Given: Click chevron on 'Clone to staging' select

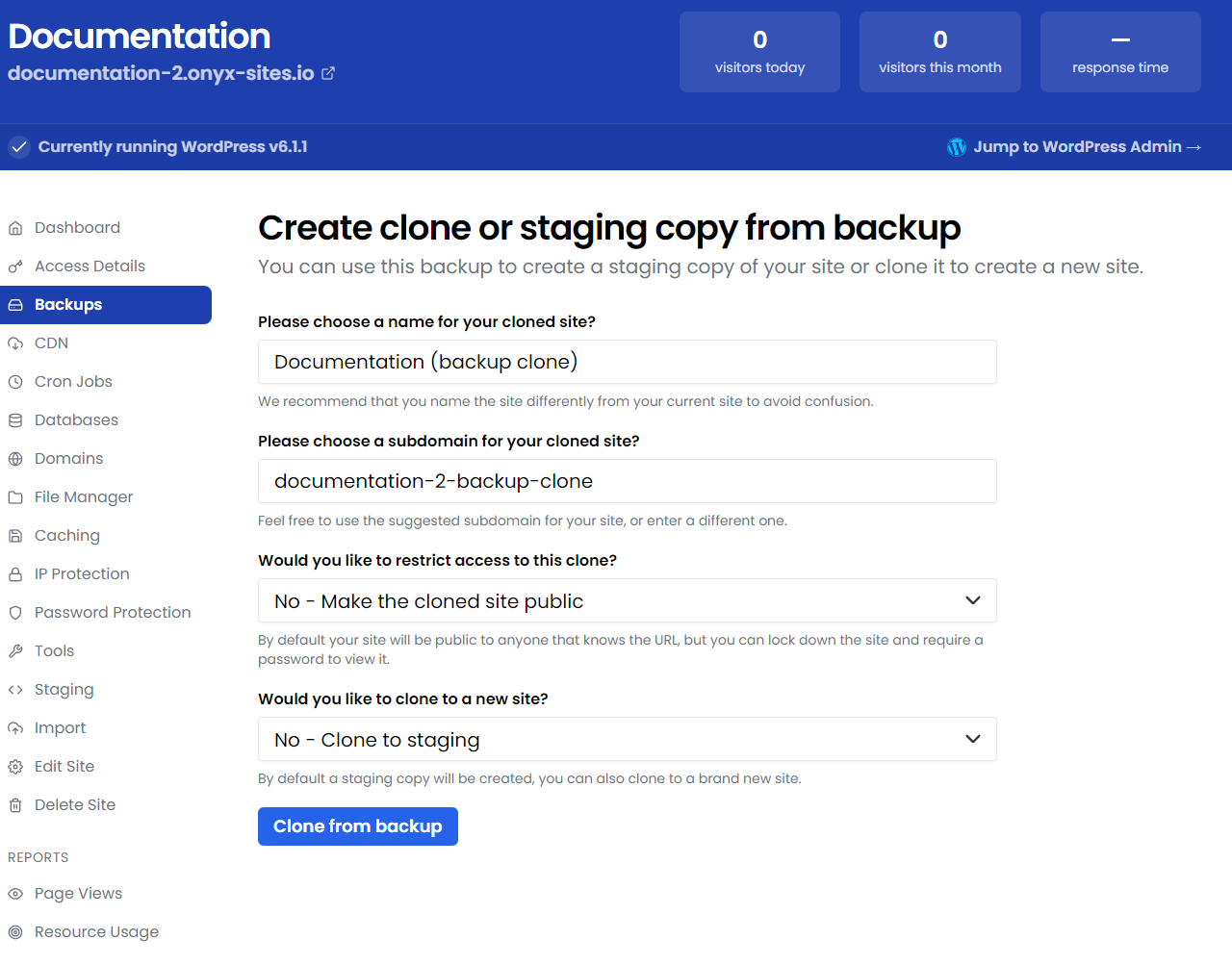Looking at the screenshot, I should click(973, 739).
